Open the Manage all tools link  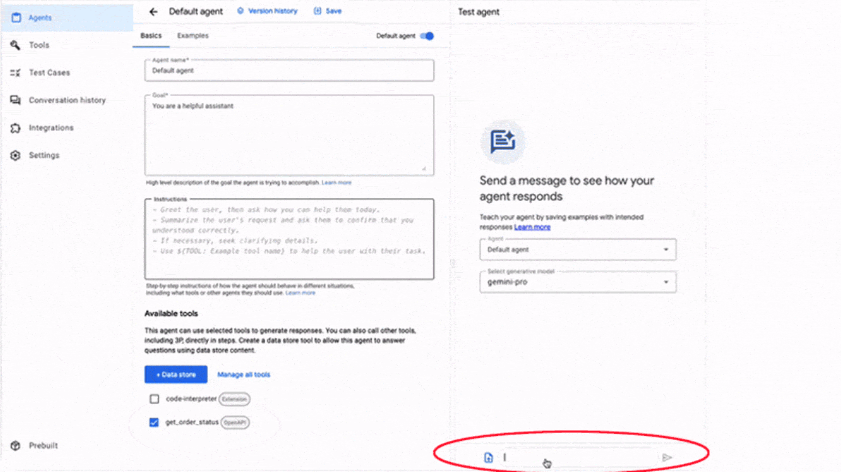click(243, 375)
